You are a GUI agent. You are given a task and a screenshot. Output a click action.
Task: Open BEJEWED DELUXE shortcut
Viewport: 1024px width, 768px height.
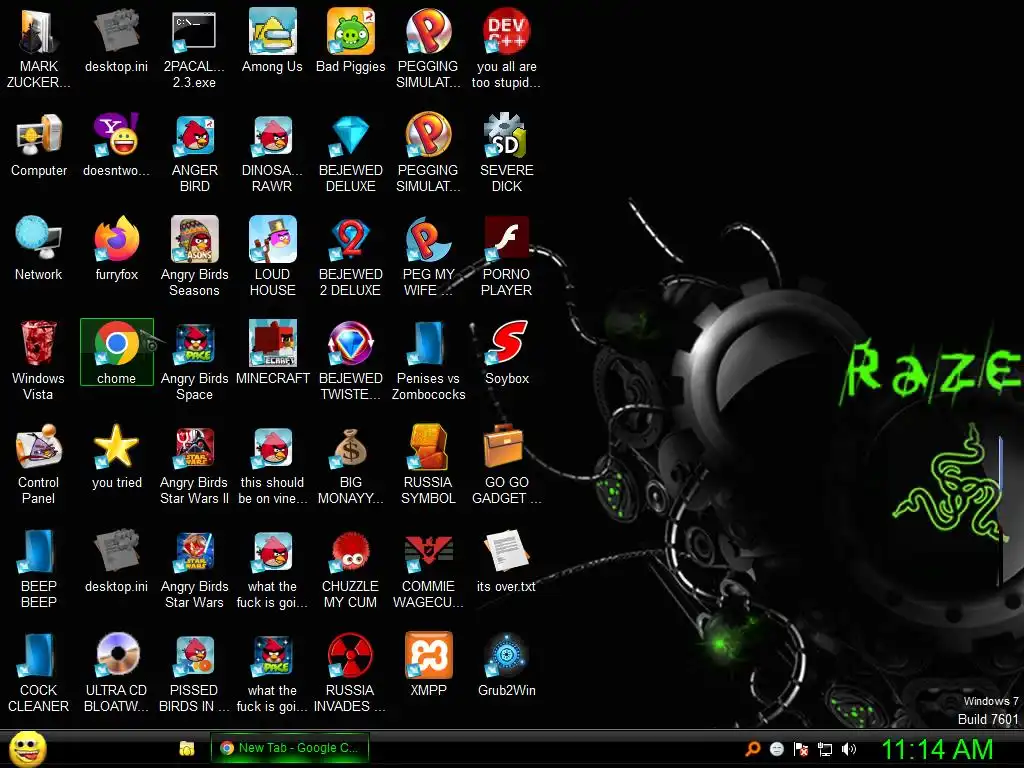[x=351, y=153]
